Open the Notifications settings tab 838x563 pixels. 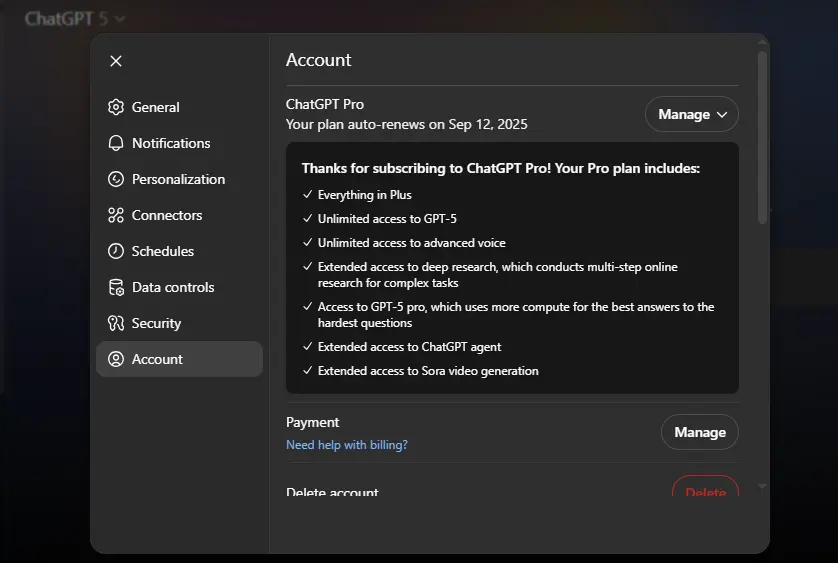click(179, 143)
